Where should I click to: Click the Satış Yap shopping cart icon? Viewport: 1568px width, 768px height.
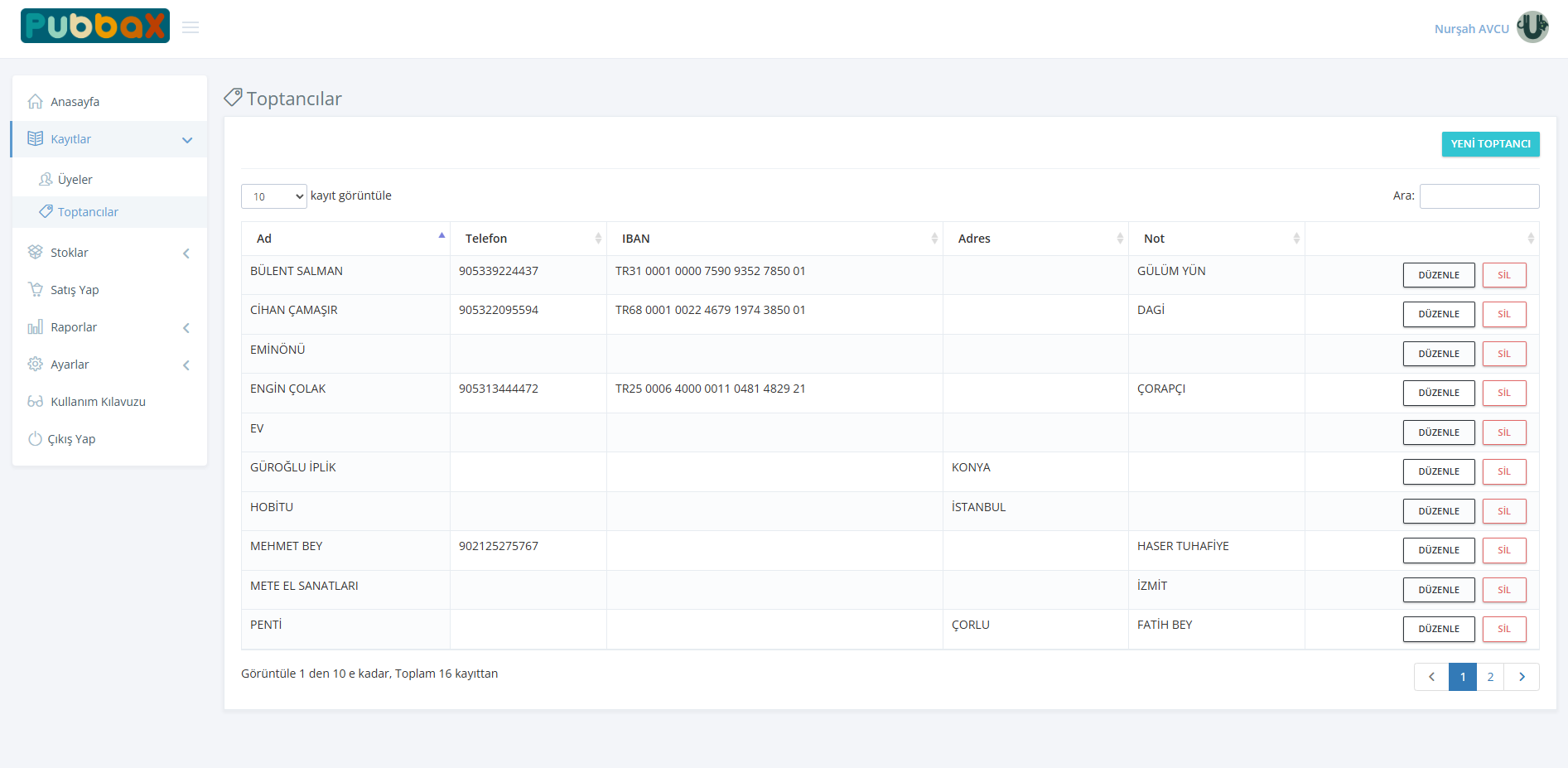[x=35, y=290]
